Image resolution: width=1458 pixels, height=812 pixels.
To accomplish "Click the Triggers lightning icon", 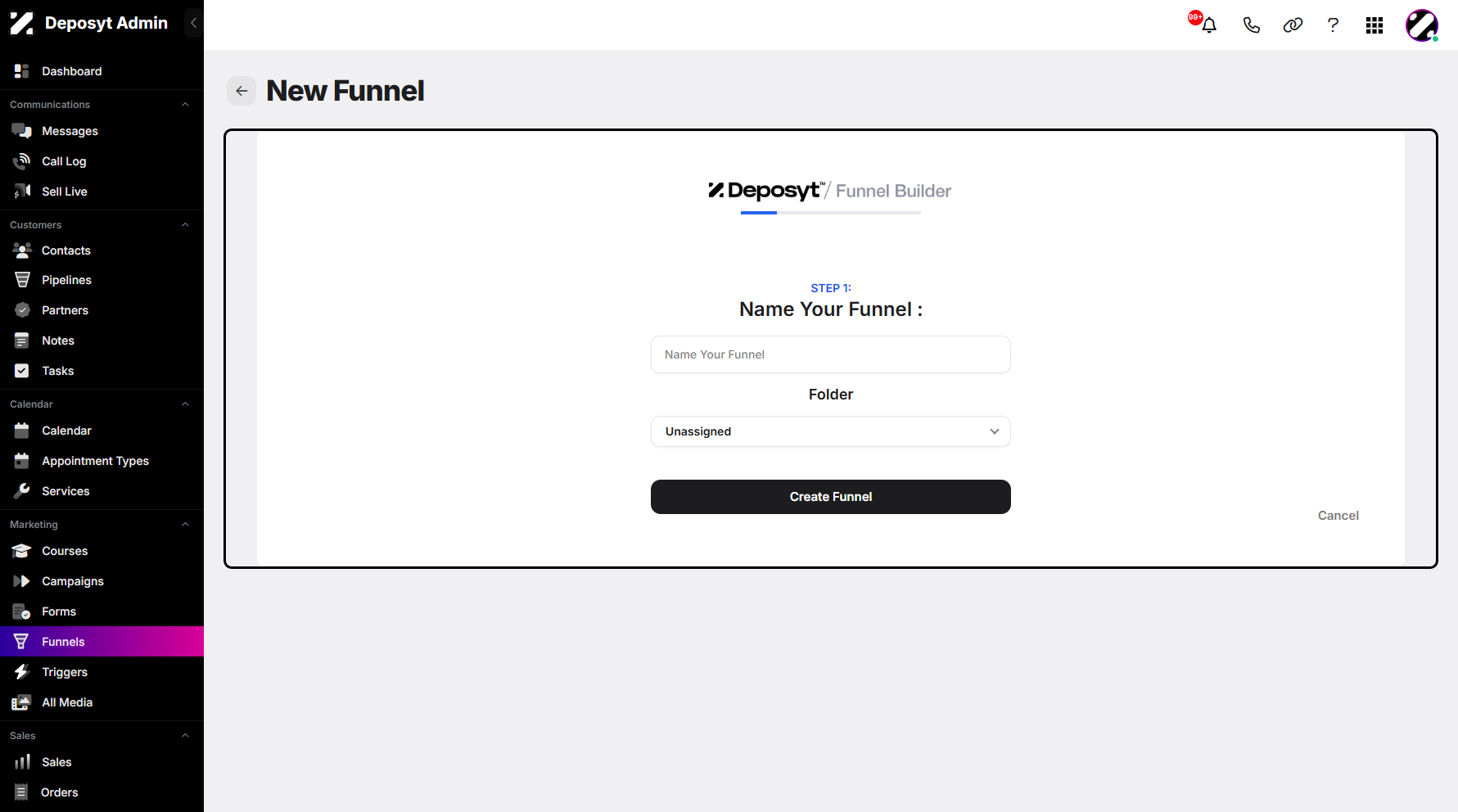I will tap(22, 672).
